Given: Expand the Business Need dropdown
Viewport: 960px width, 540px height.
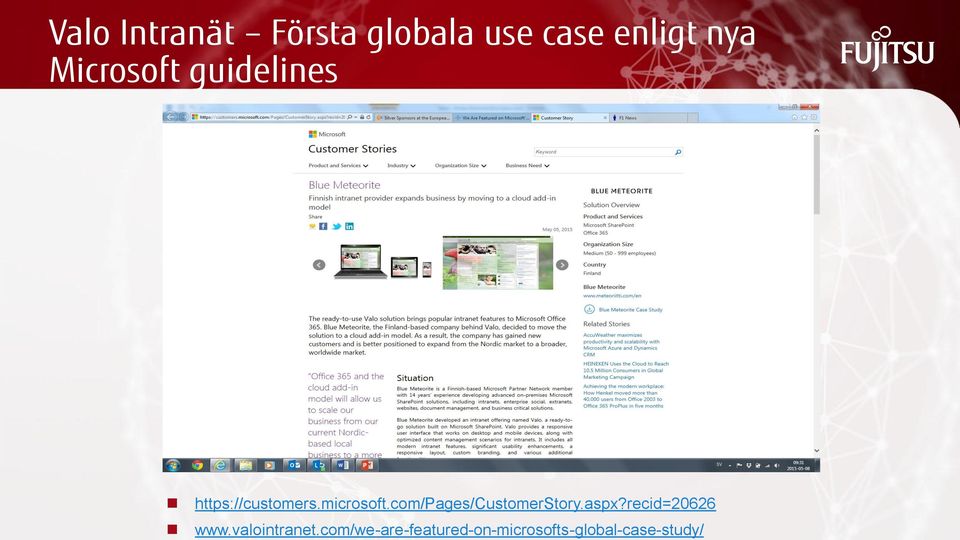Looking at the screenshot, I should [527, 165].
